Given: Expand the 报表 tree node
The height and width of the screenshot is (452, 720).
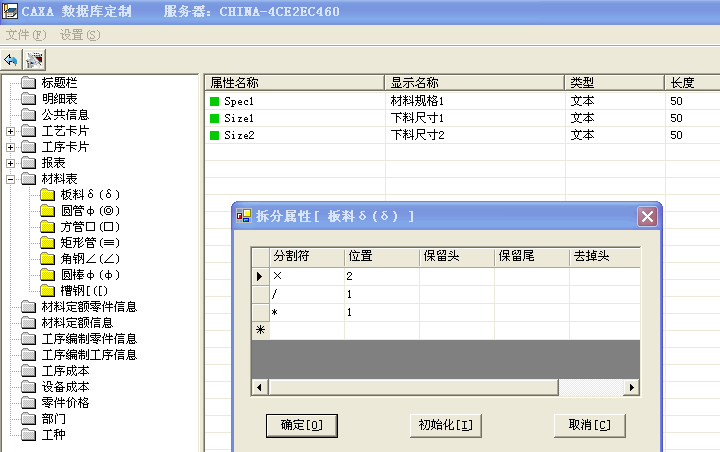Looking at the screenshot, I should pos(10,163).
